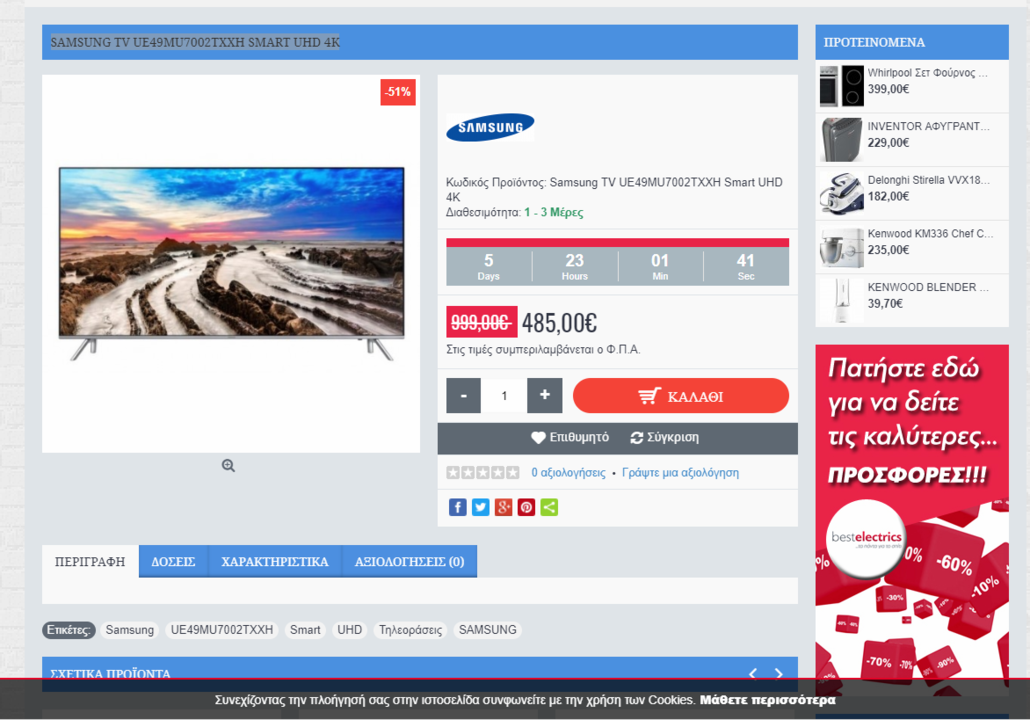Click the UE49MU7002TXXH tag
Screen dimensions: 1030x720
click(x=222, y=630)
